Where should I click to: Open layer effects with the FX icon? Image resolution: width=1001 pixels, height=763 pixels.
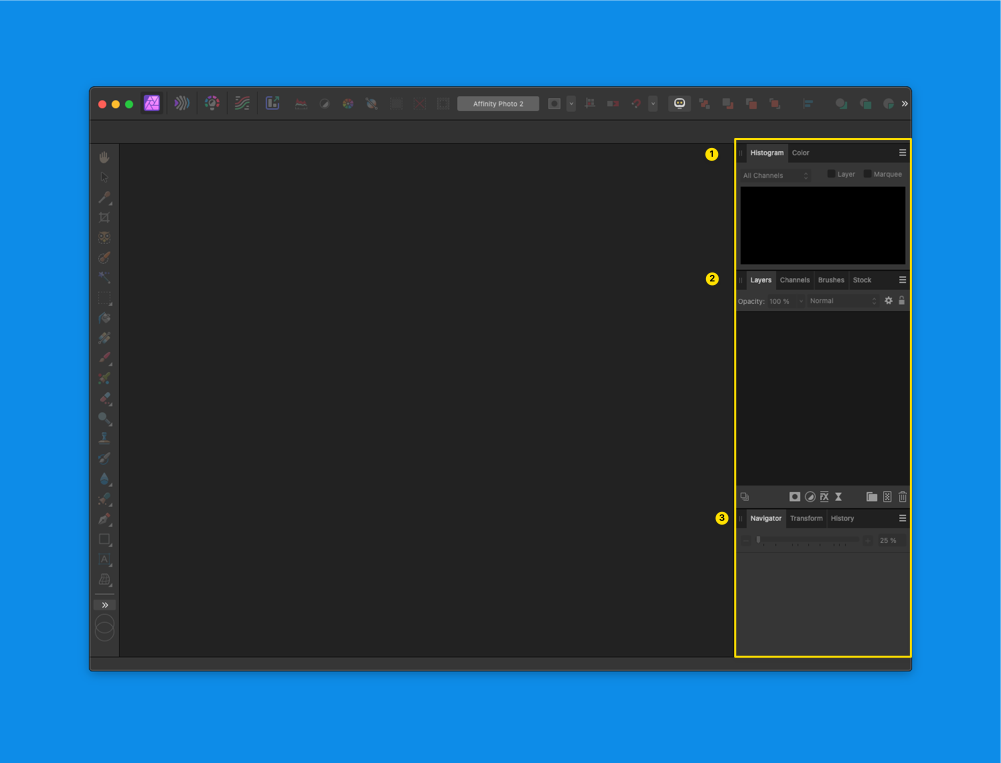[x=826, y=496]
